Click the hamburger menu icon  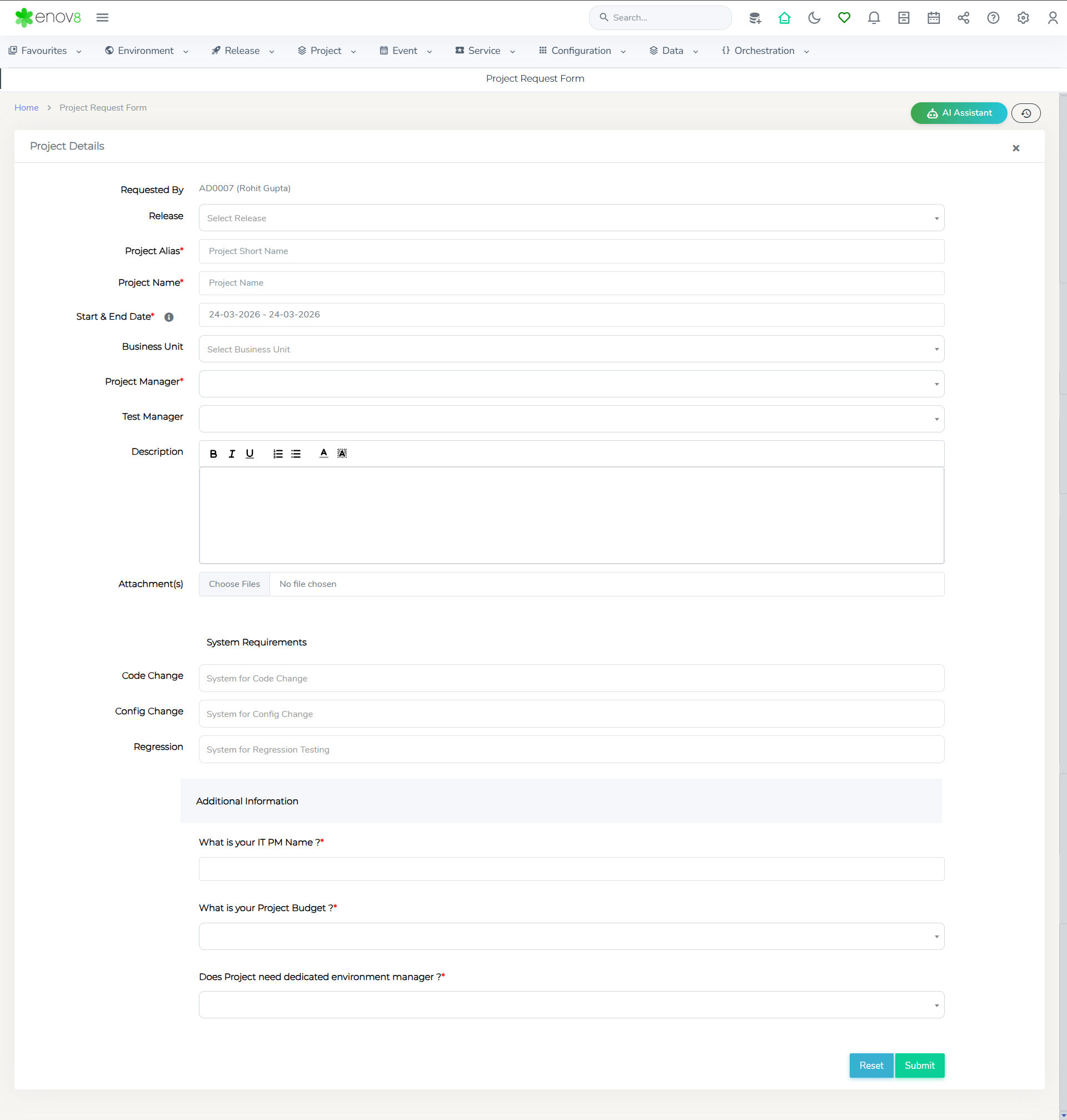(x=102, y=18)
